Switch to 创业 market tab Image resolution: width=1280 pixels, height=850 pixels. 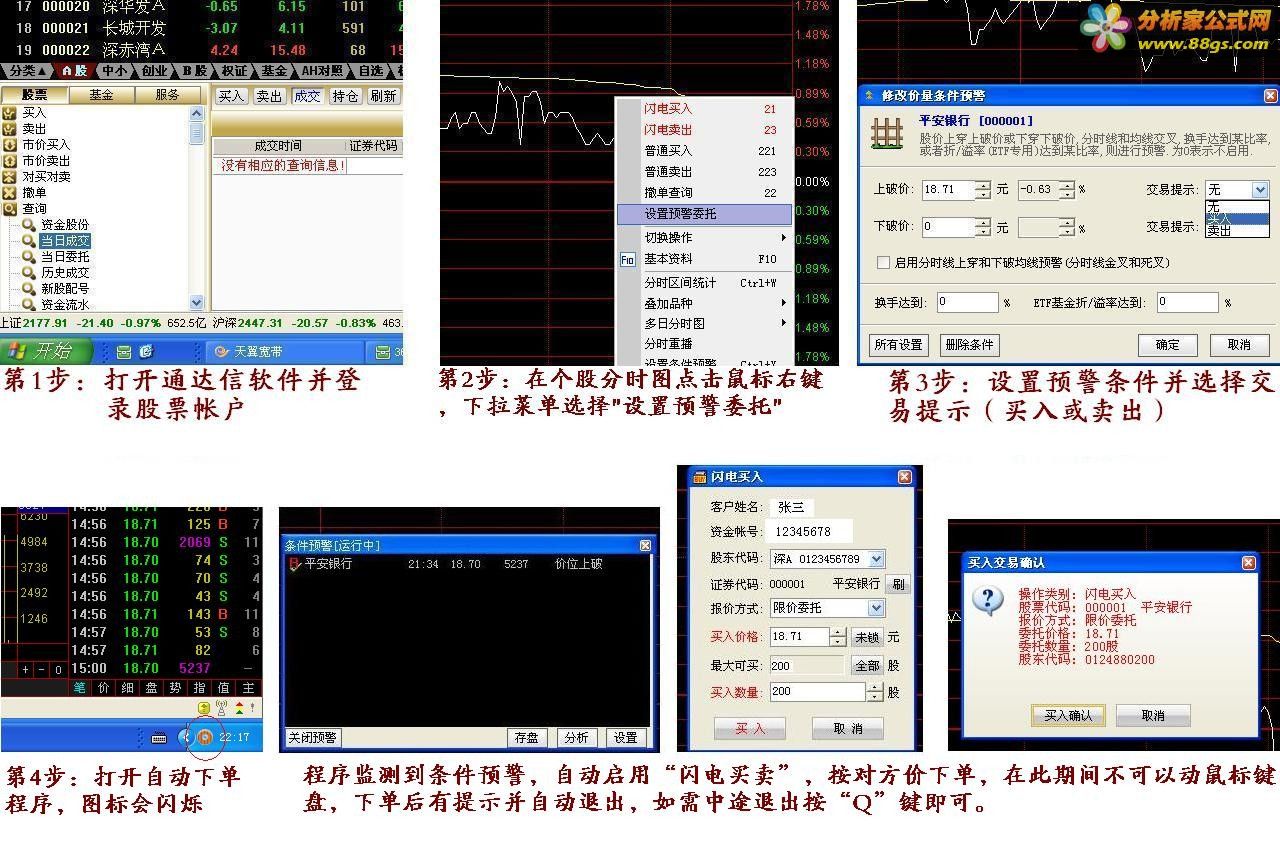coord(155,71)
